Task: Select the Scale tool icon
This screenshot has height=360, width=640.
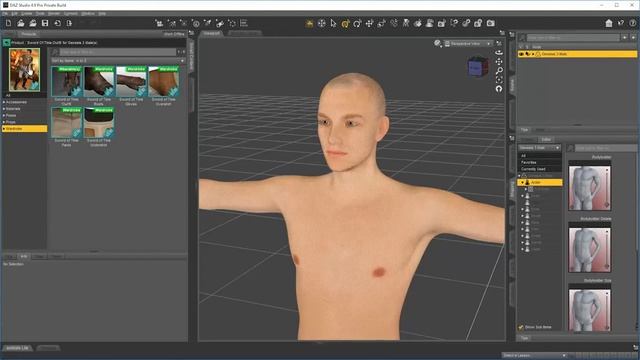Action: [x=381, y=23]
